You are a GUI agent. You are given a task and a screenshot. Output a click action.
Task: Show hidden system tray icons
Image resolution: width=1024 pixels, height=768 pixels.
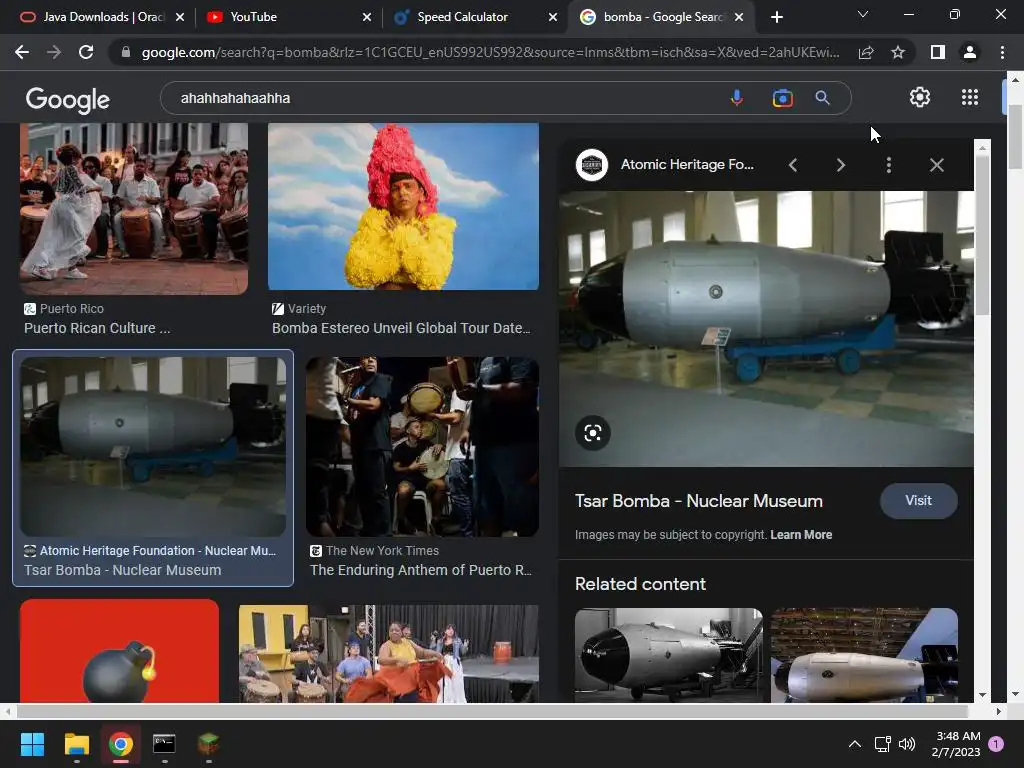854,744
